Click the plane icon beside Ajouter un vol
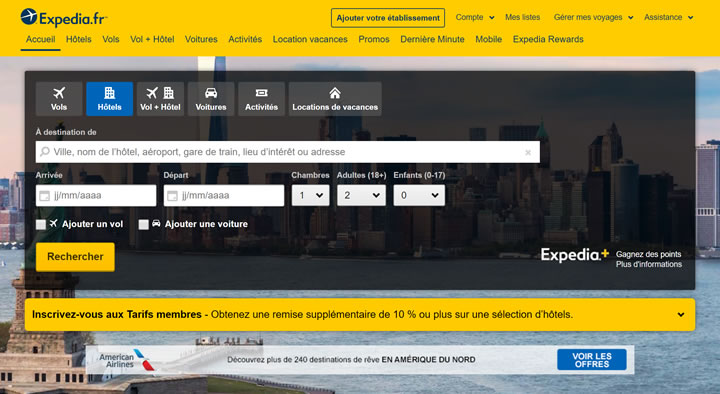 (x=54, y=223)
